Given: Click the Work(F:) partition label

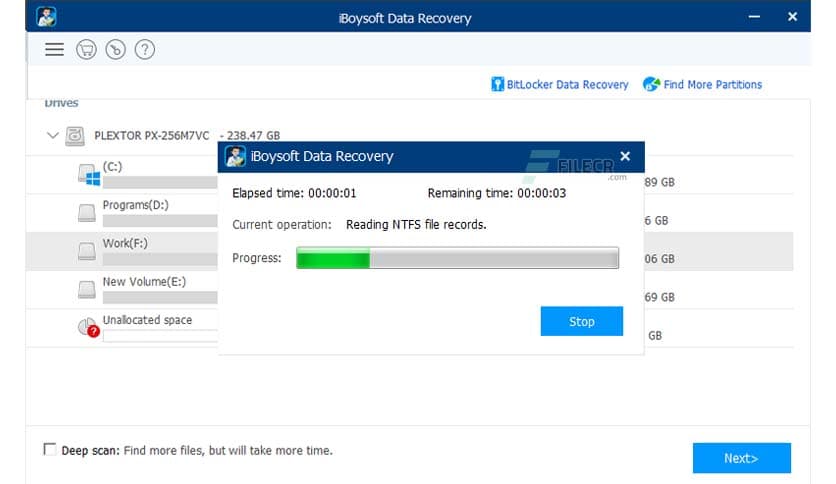Looking at the screenshot, I should (125, 244).
